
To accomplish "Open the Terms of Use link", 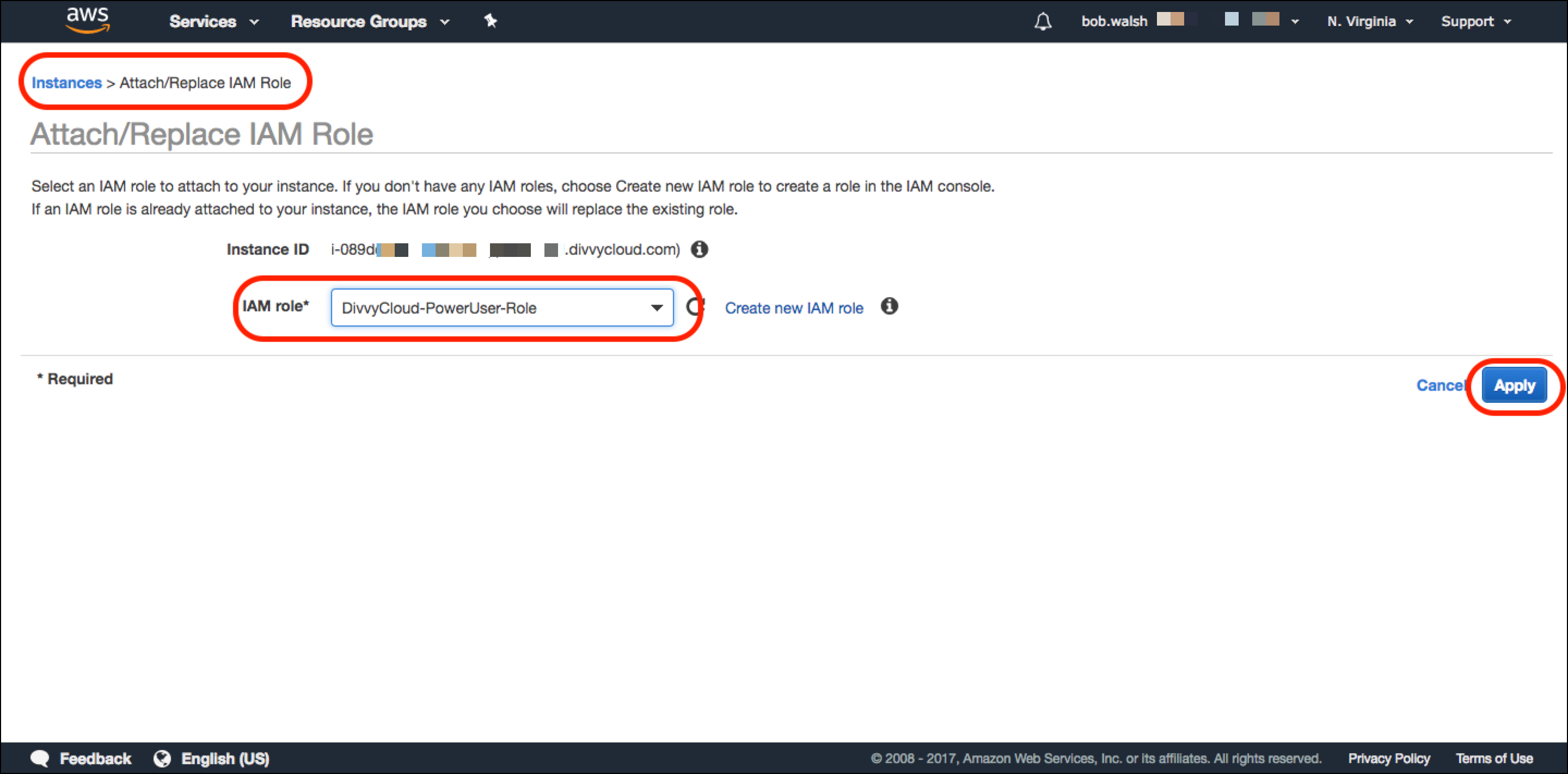I will (x=1494, y=759).
